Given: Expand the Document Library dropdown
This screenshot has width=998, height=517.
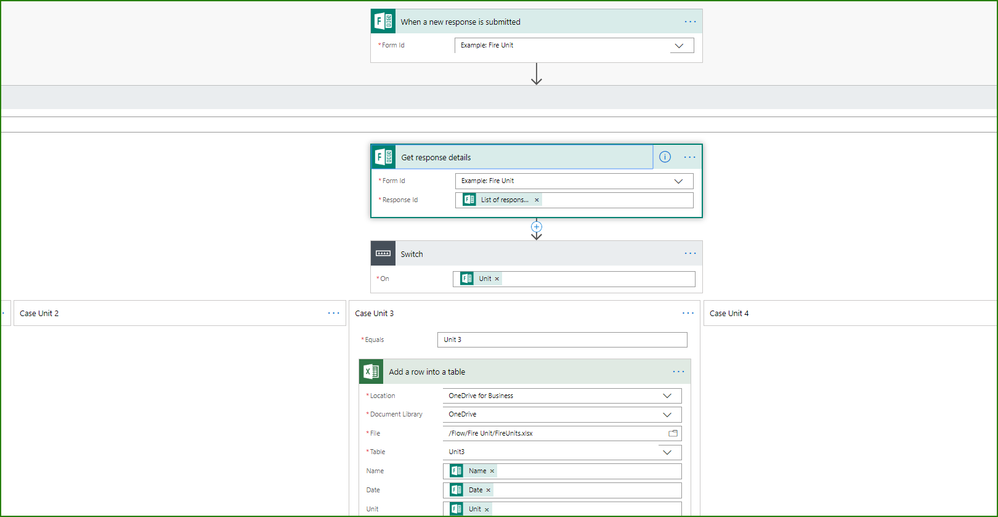Looking at the screenshot, I should click(x=667, y=414).
